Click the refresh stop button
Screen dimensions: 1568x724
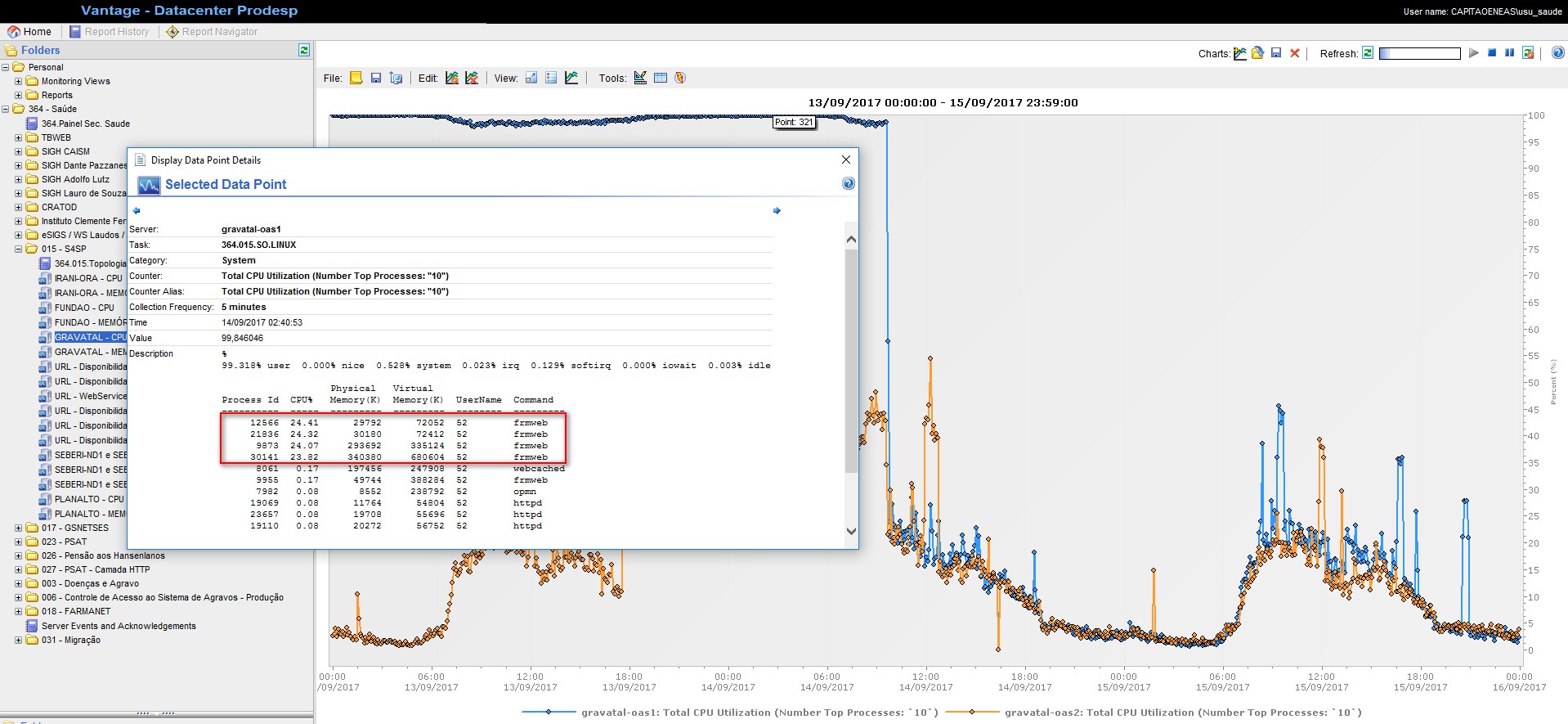pos(1492,53)
